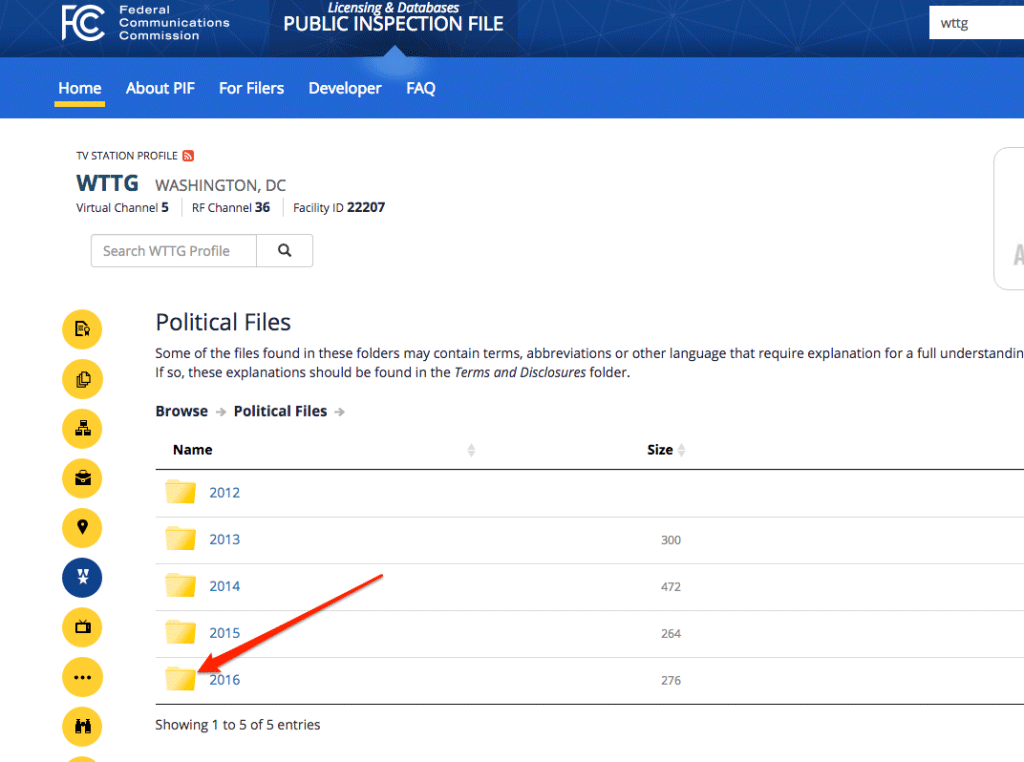1024x762 pixels.
Task: Go to the For Filers menu item
Action: pos(251,88)
